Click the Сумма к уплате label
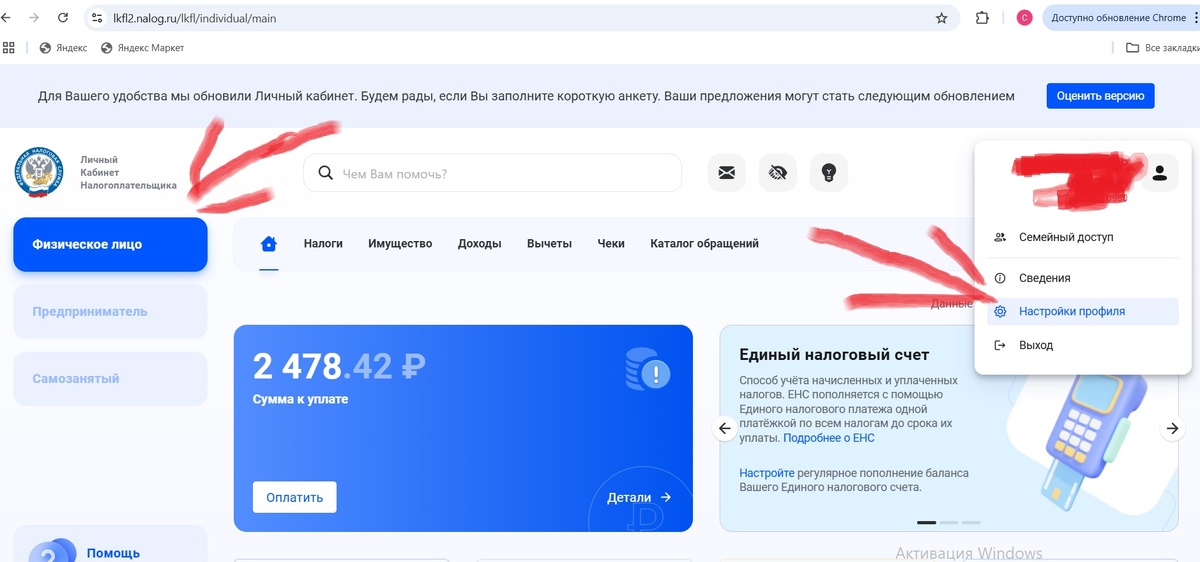This screenshot has height=562, width=1200. [300, 399]
